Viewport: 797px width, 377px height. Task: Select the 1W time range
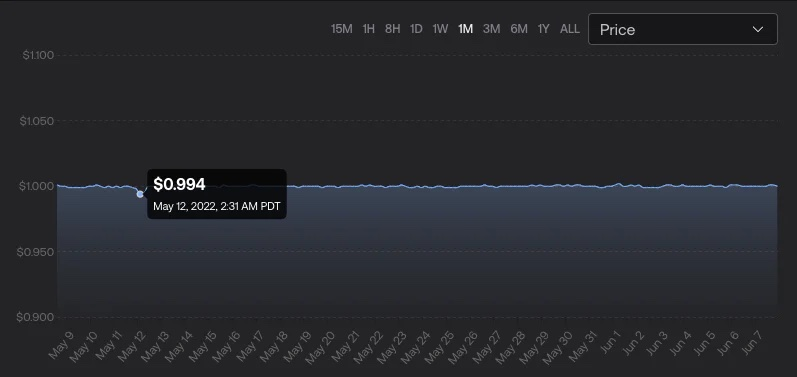(x=440, y=29)
